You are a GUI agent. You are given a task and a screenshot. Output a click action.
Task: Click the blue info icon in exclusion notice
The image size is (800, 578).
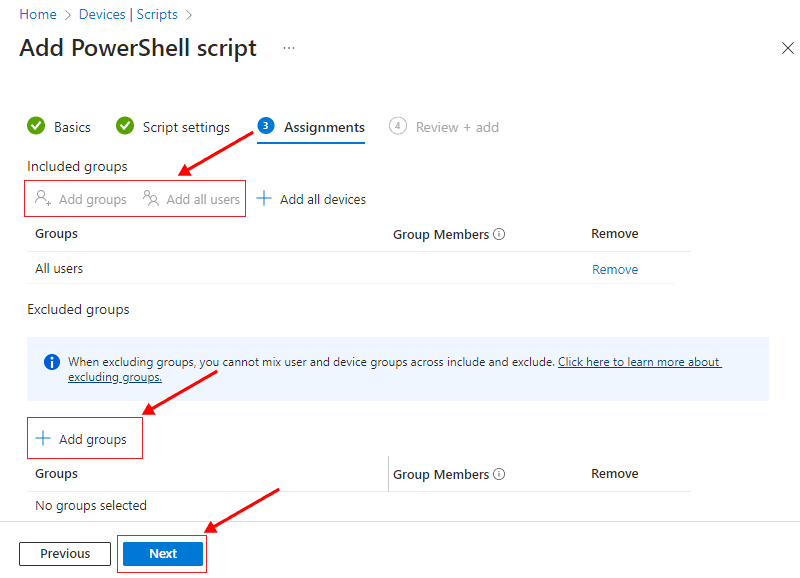click(x=52, y=362)
